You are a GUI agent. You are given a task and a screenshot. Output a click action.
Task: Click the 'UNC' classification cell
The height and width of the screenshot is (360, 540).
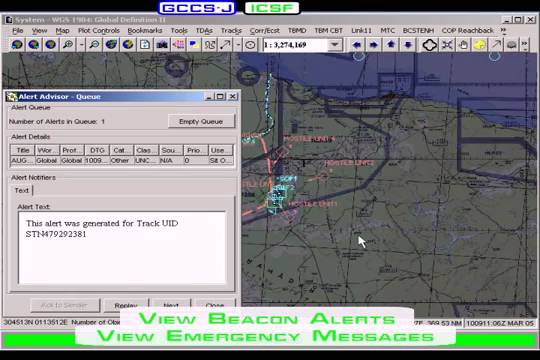coord(146,161)
